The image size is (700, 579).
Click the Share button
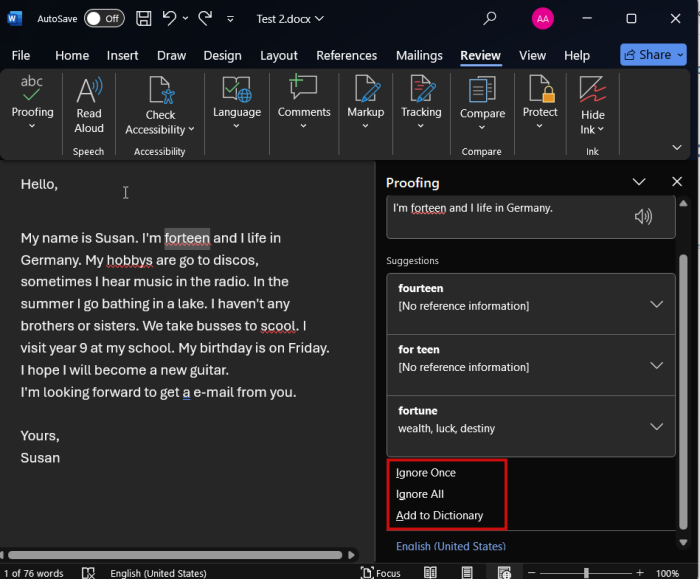click(x=653, y=54)
